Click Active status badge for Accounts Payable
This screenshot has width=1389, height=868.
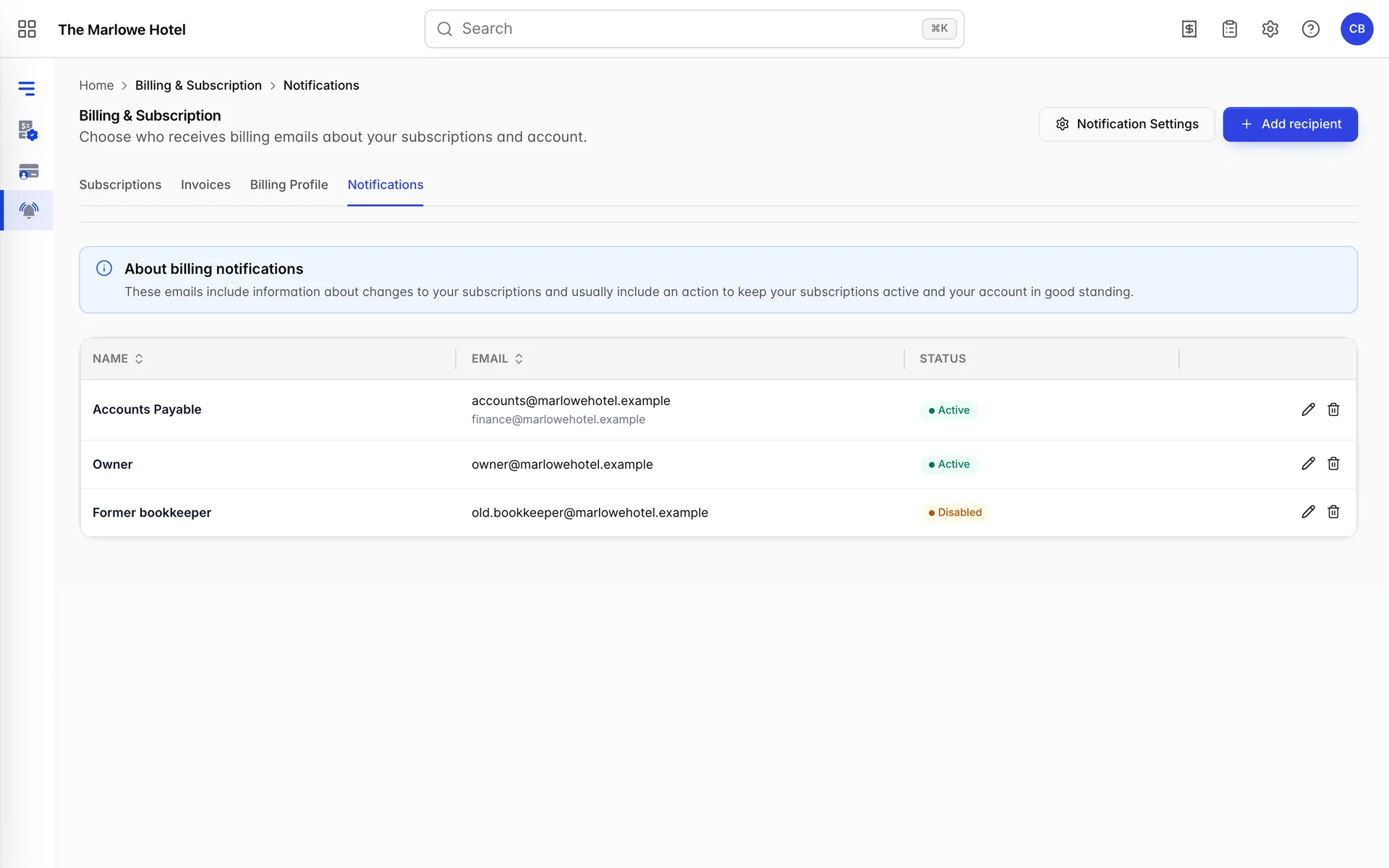pyautogui.click(x=949, y=410)
